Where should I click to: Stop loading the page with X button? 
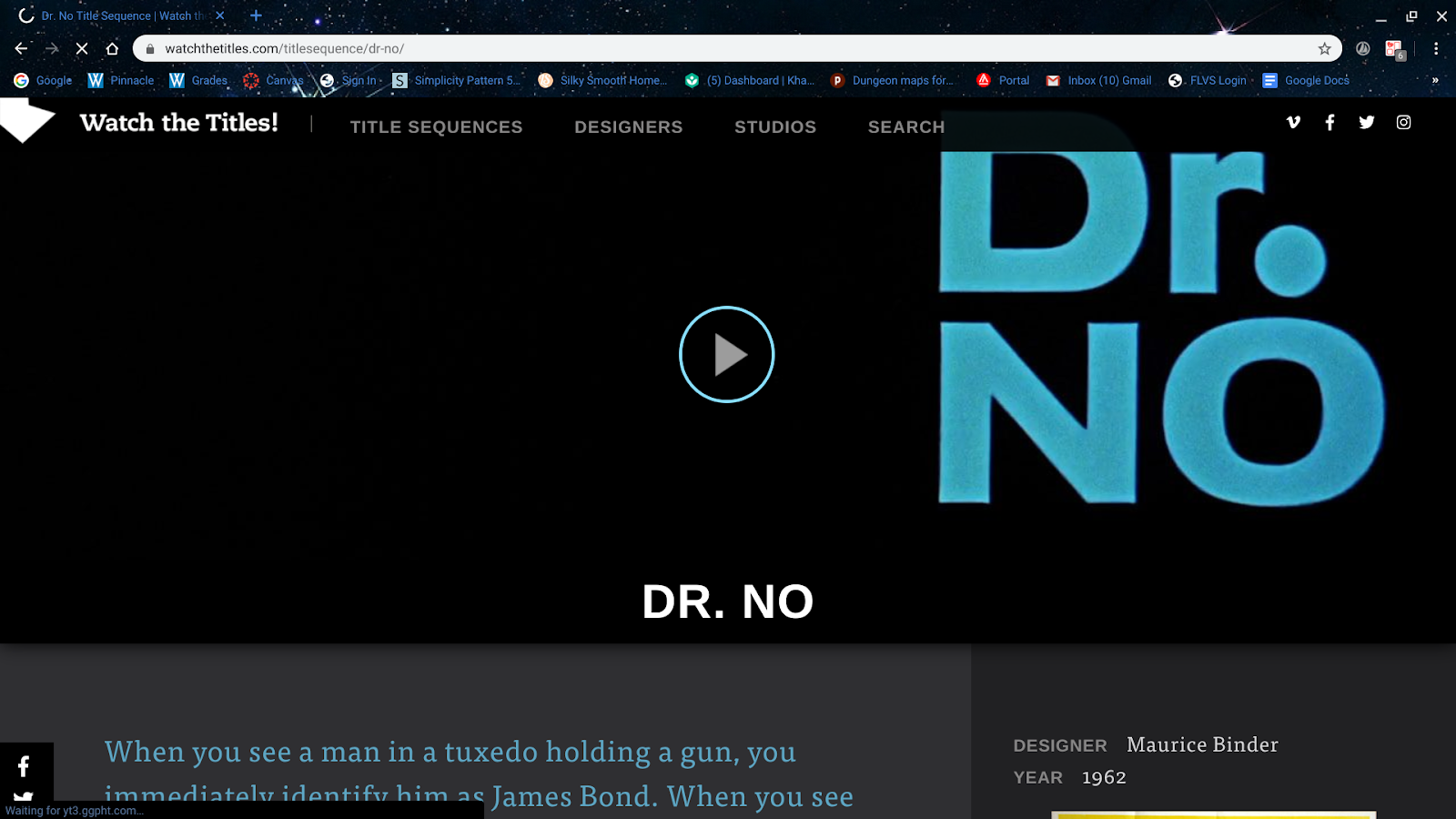pyautogui.click(x=82, y=48)
